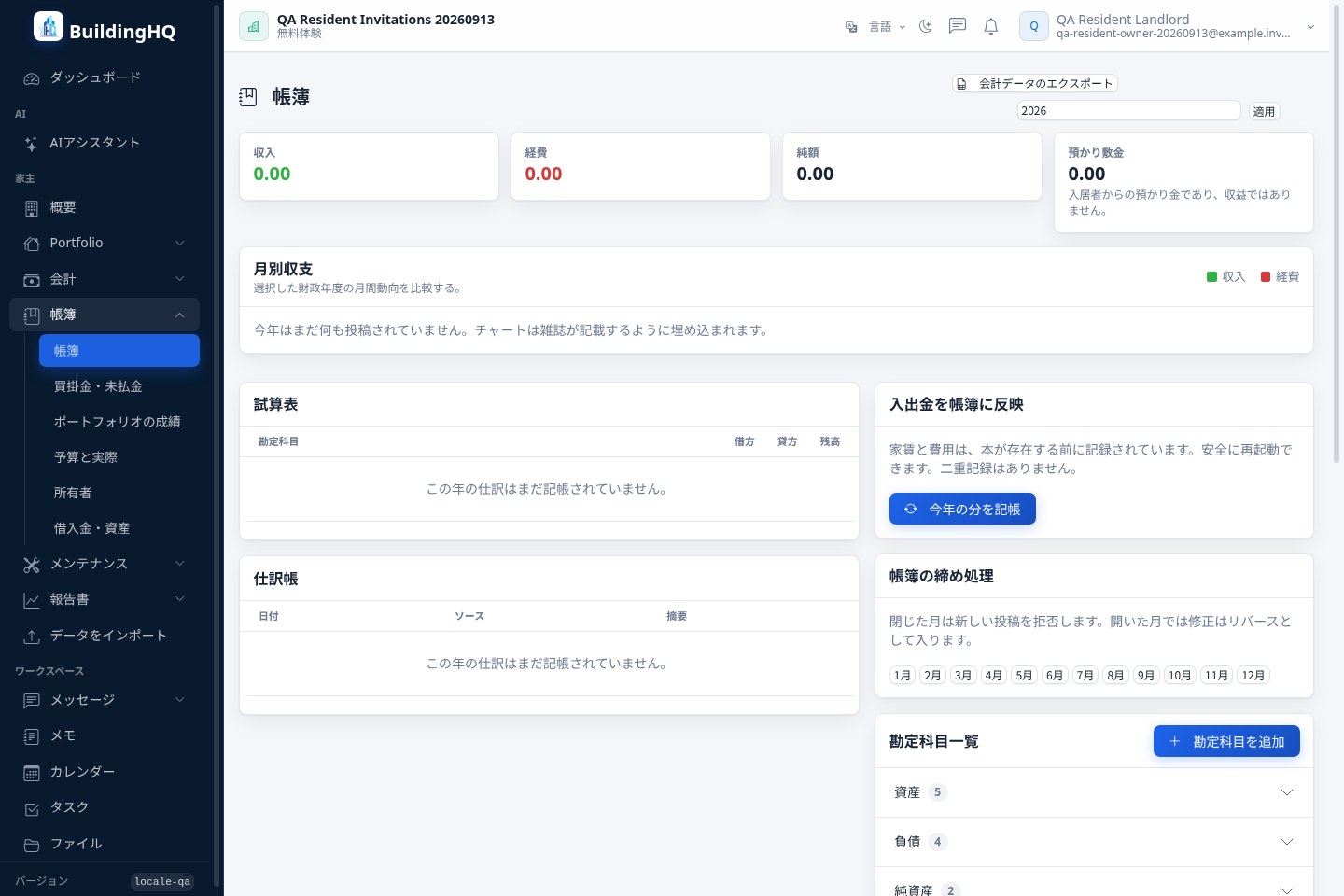Click 会計データのエクスポート button
The image size is (1344, 896).
(x=1035, y=83)
